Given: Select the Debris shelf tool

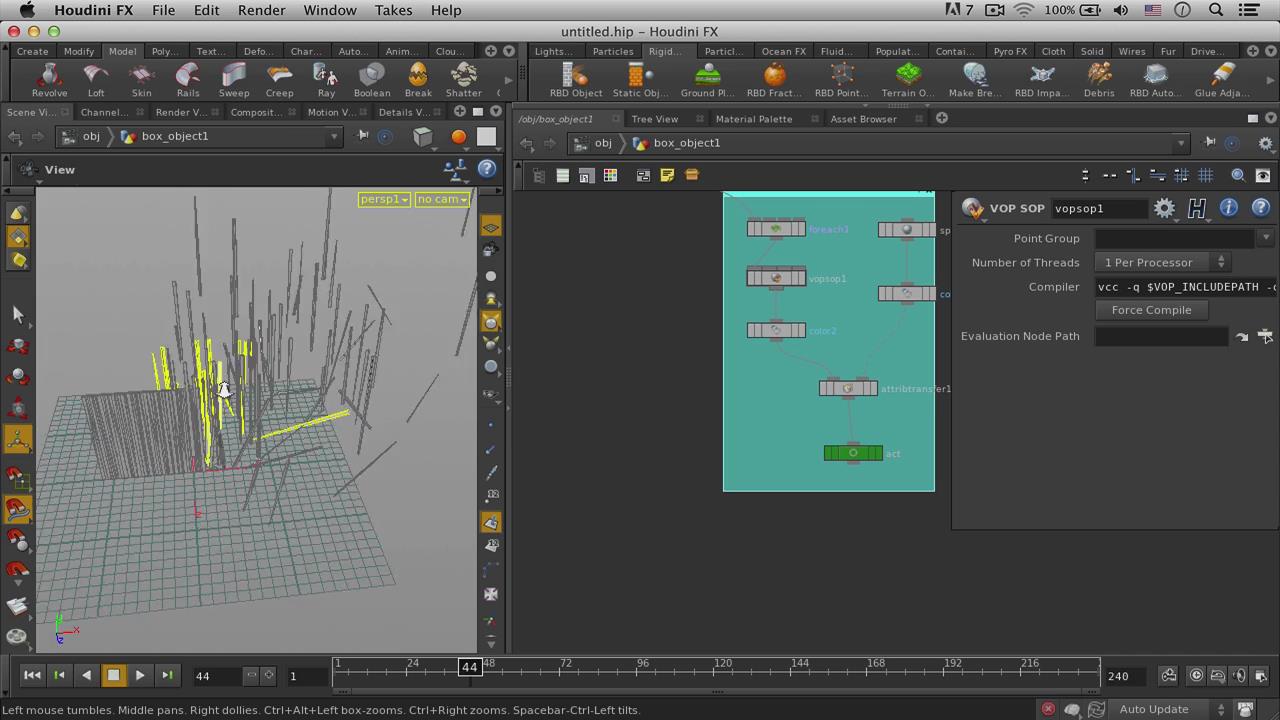Looking at the screenshot, I should point(1099,80).
